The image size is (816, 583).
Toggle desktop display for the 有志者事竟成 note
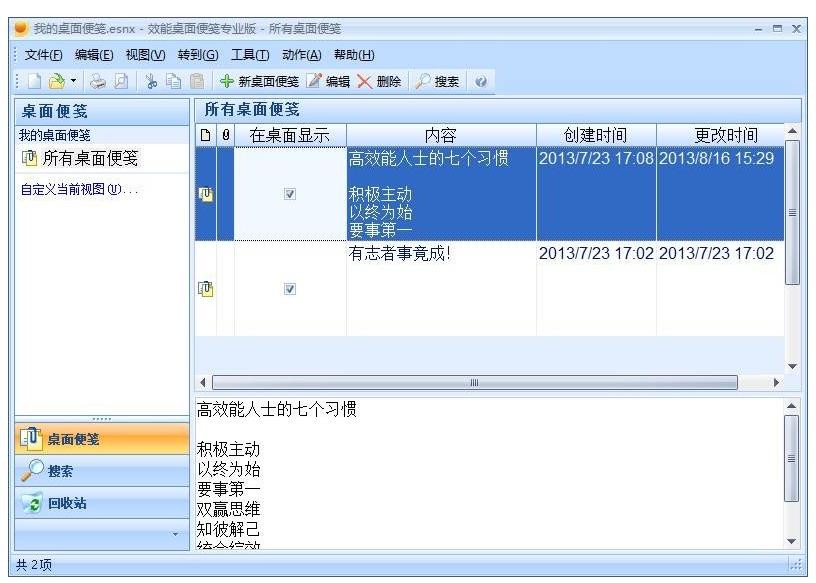point(288,288)
